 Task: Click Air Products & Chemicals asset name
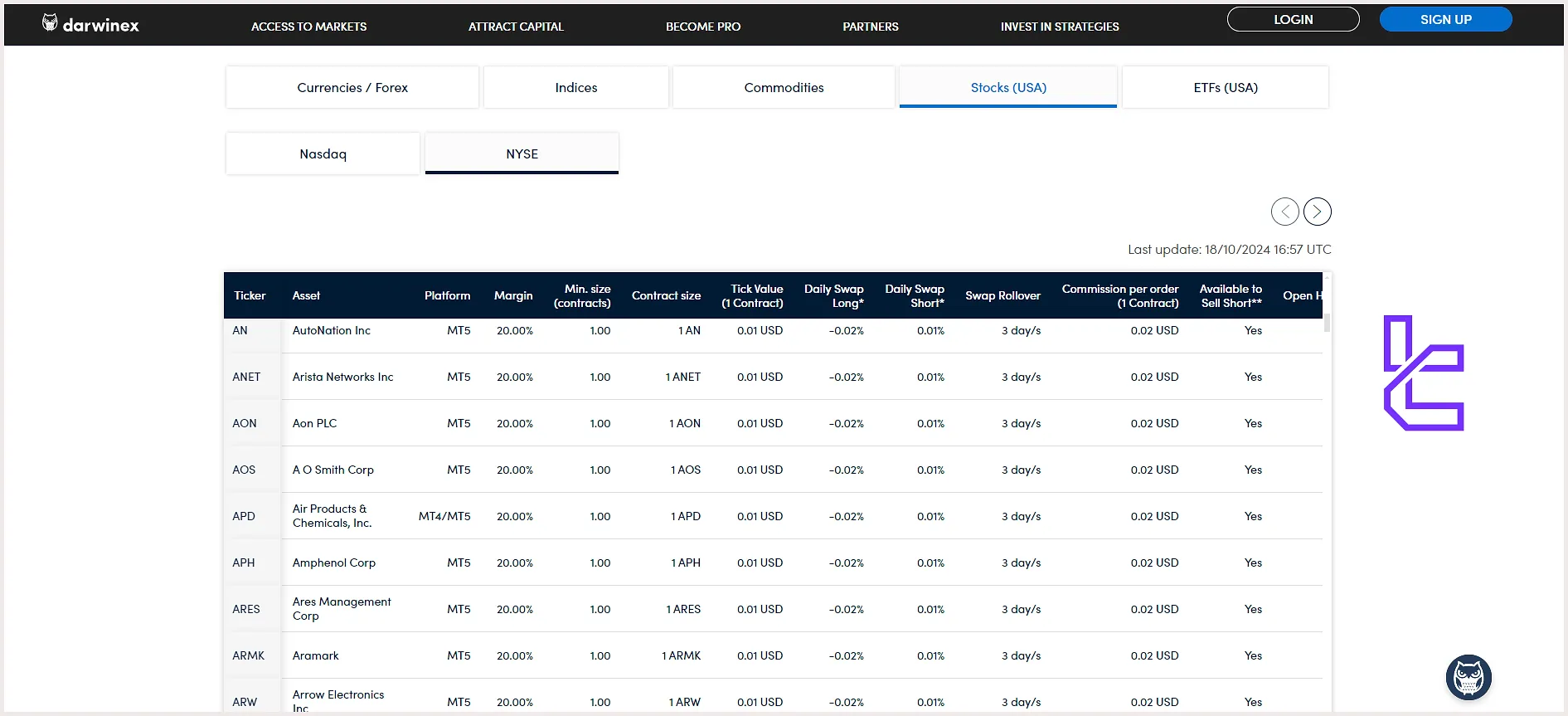tap(332, 516)
